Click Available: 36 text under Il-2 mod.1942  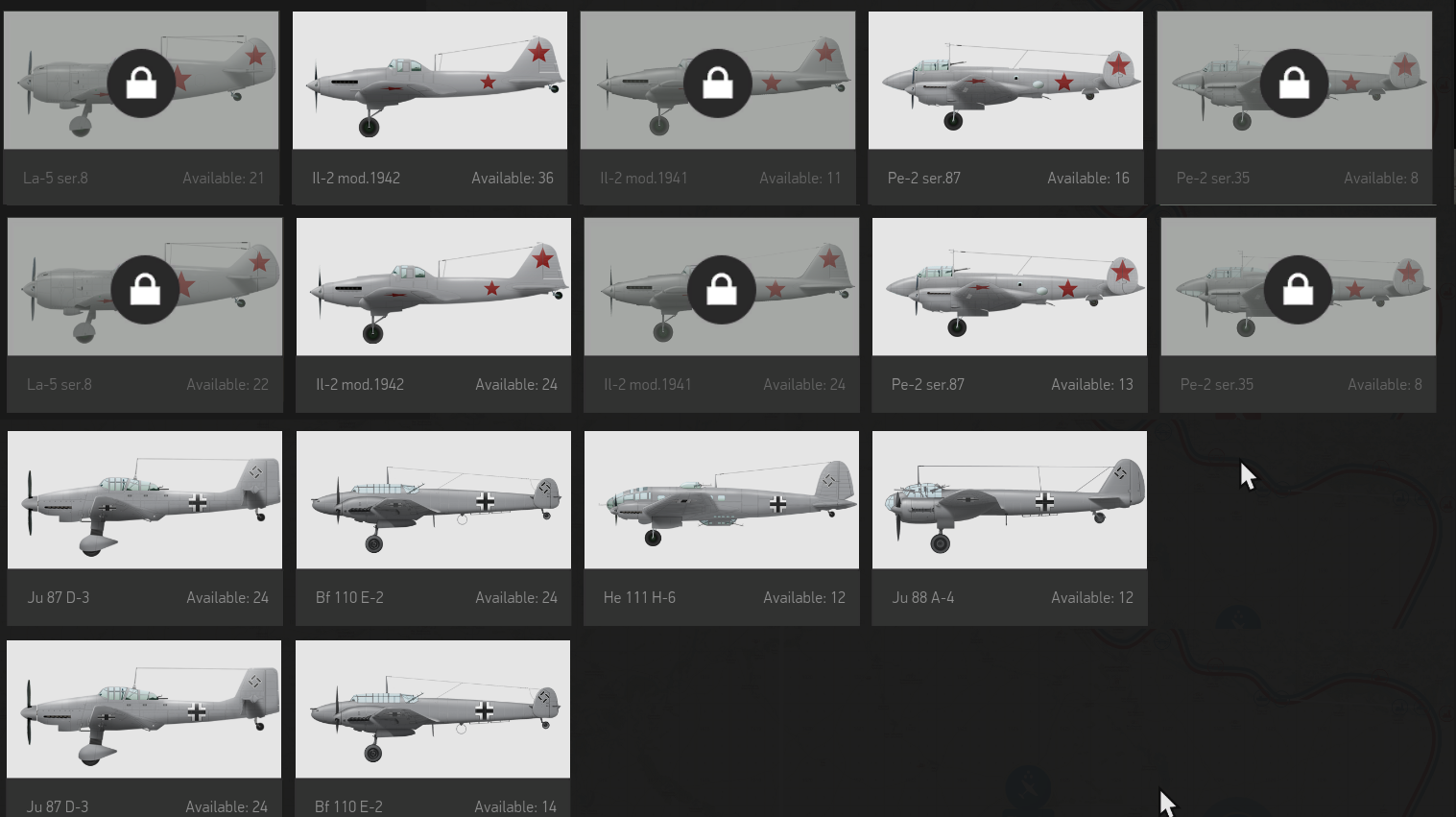(513, 178)
